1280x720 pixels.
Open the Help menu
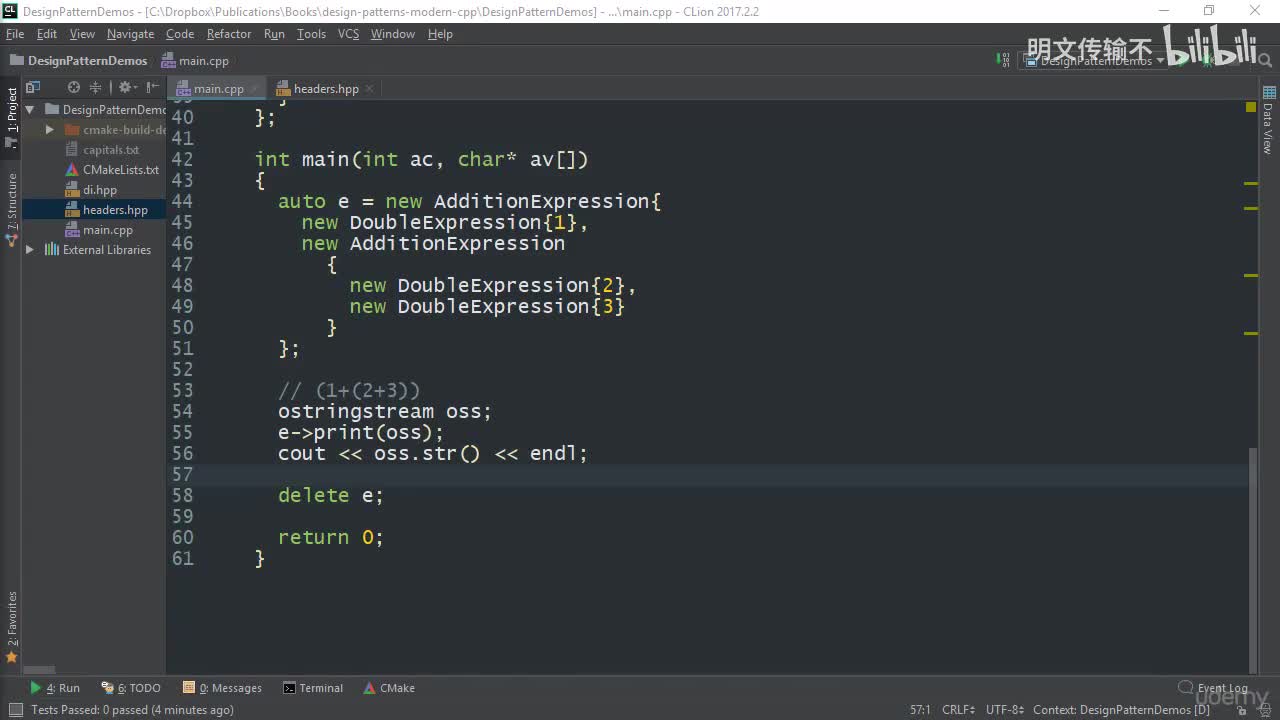(x=440, y=34)
